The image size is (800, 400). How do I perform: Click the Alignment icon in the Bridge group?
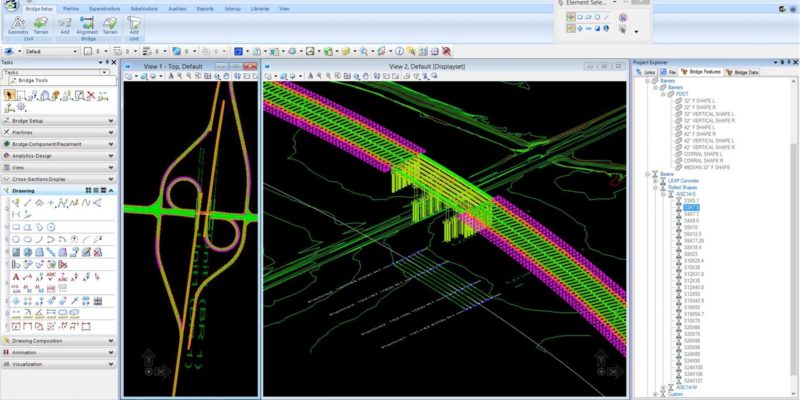click(87, 24)
